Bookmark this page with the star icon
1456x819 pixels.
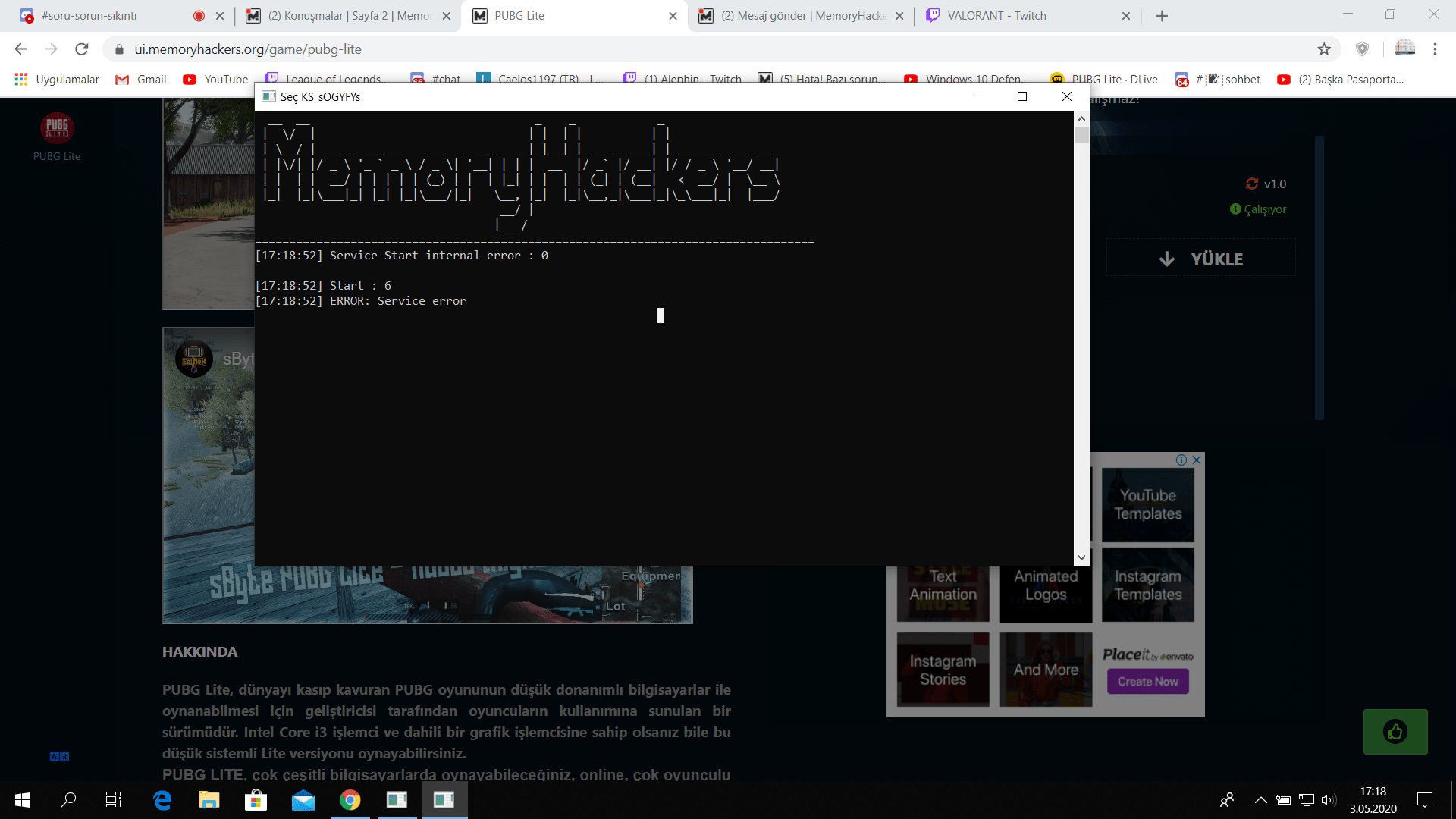point(1324,49)
